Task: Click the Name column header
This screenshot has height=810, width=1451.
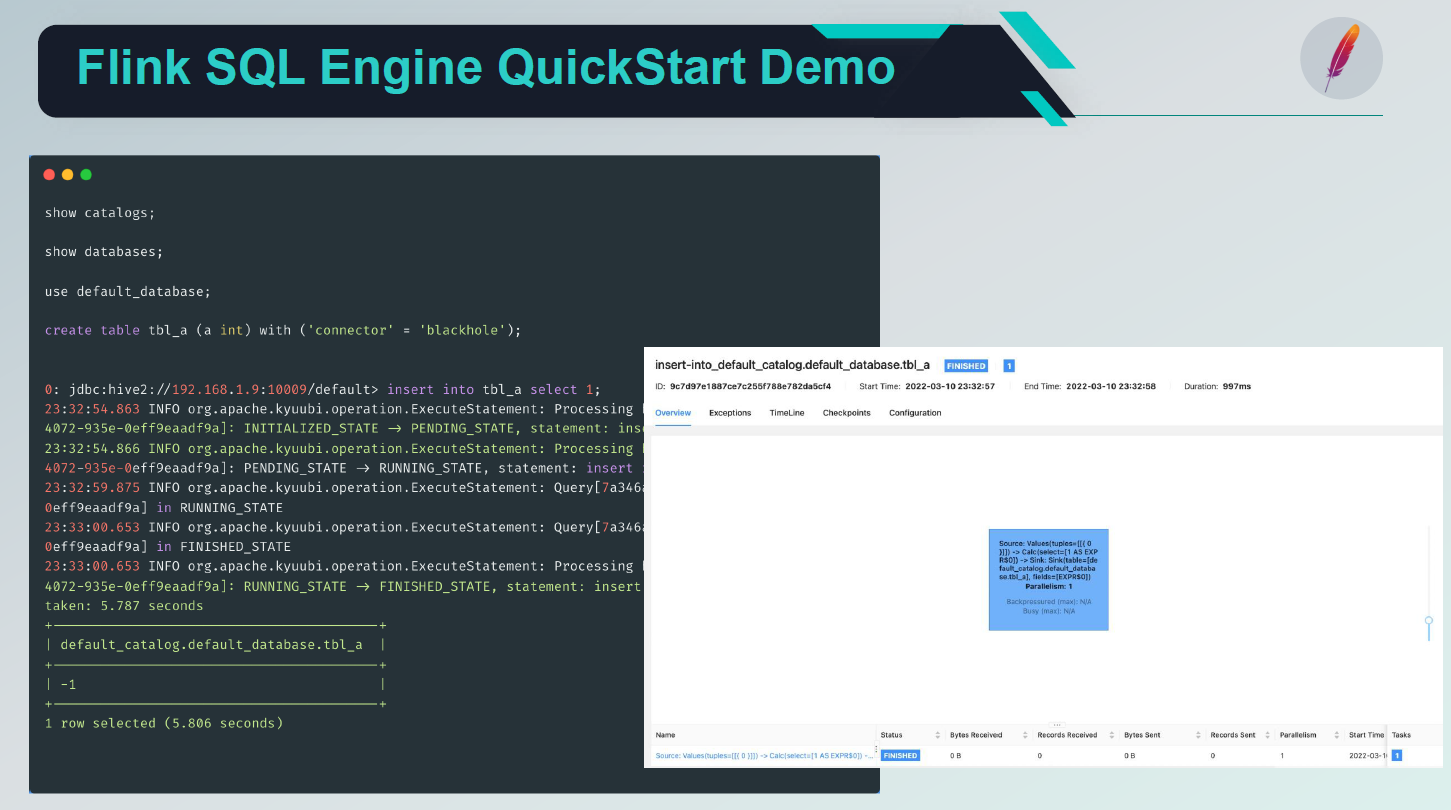Action: click(x=665, y=735)
